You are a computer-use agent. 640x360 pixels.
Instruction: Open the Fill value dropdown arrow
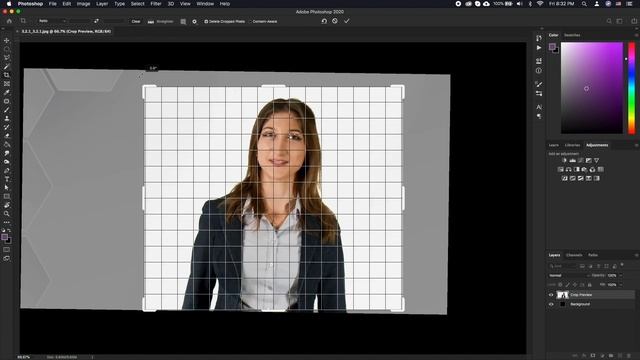[x=621, y=285]
